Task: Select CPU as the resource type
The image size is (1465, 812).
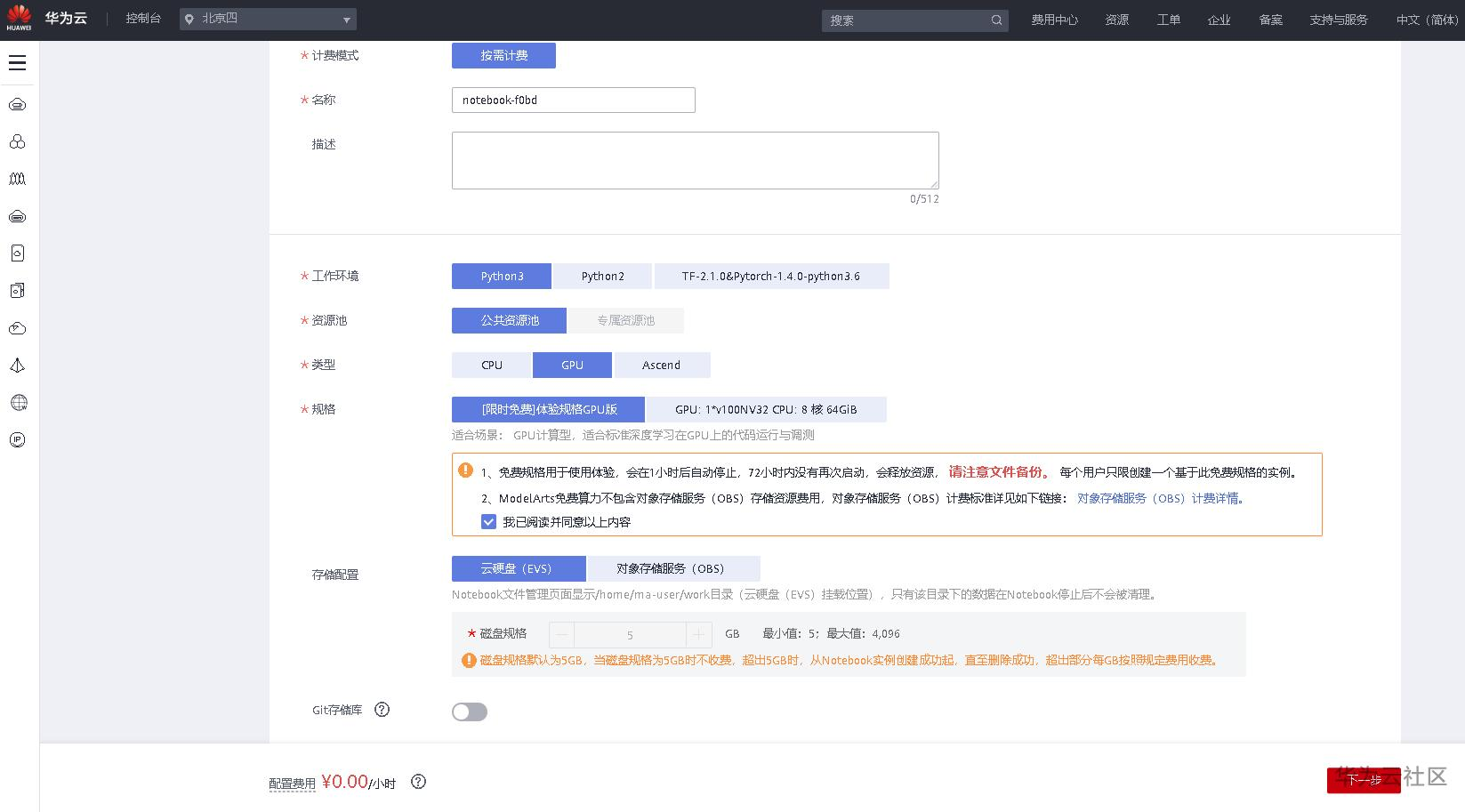Action: click(x=490, y=365)
